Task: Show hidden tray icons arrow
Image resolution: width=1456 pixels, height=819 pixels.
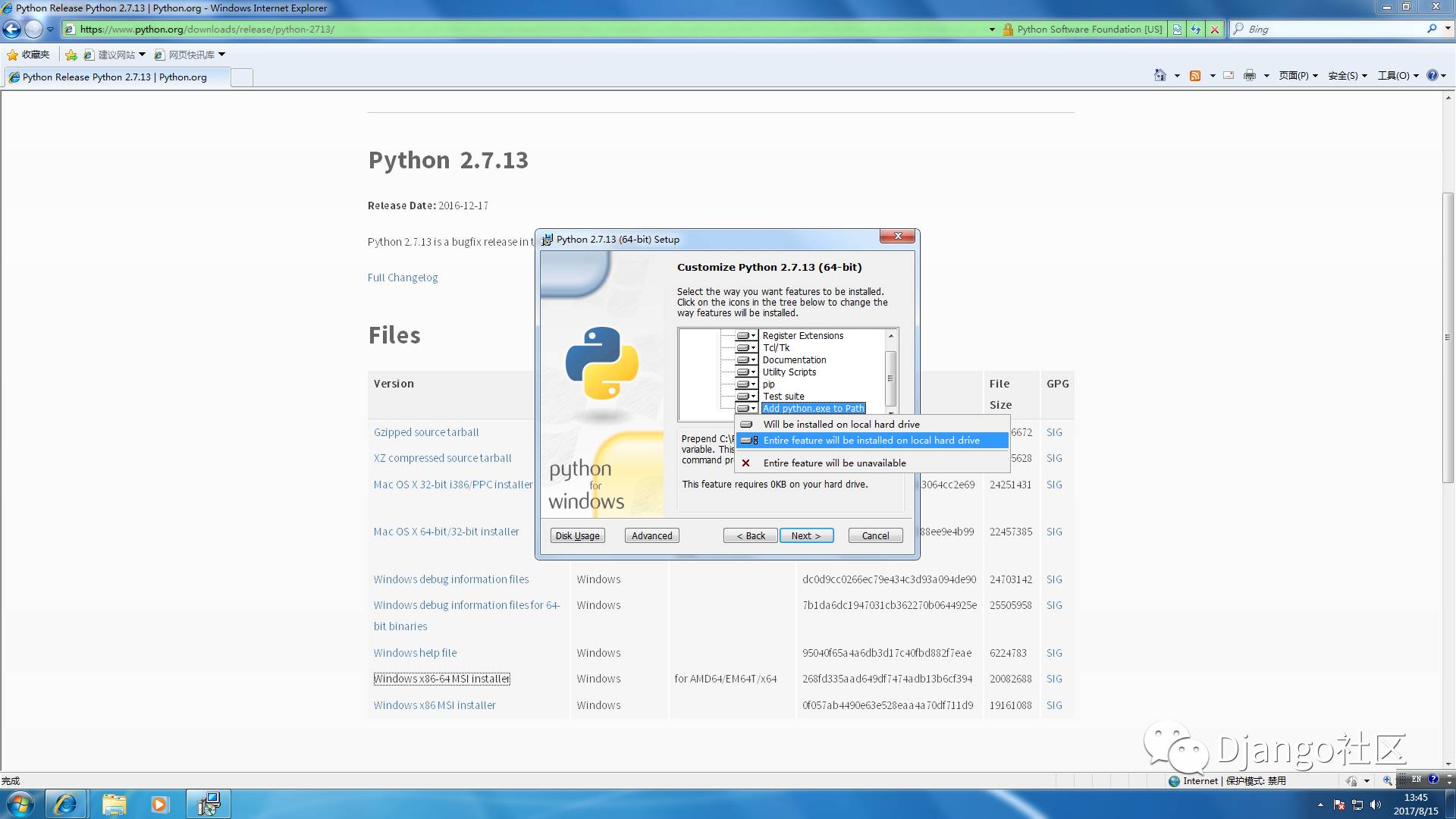Action: (1320, 805)
